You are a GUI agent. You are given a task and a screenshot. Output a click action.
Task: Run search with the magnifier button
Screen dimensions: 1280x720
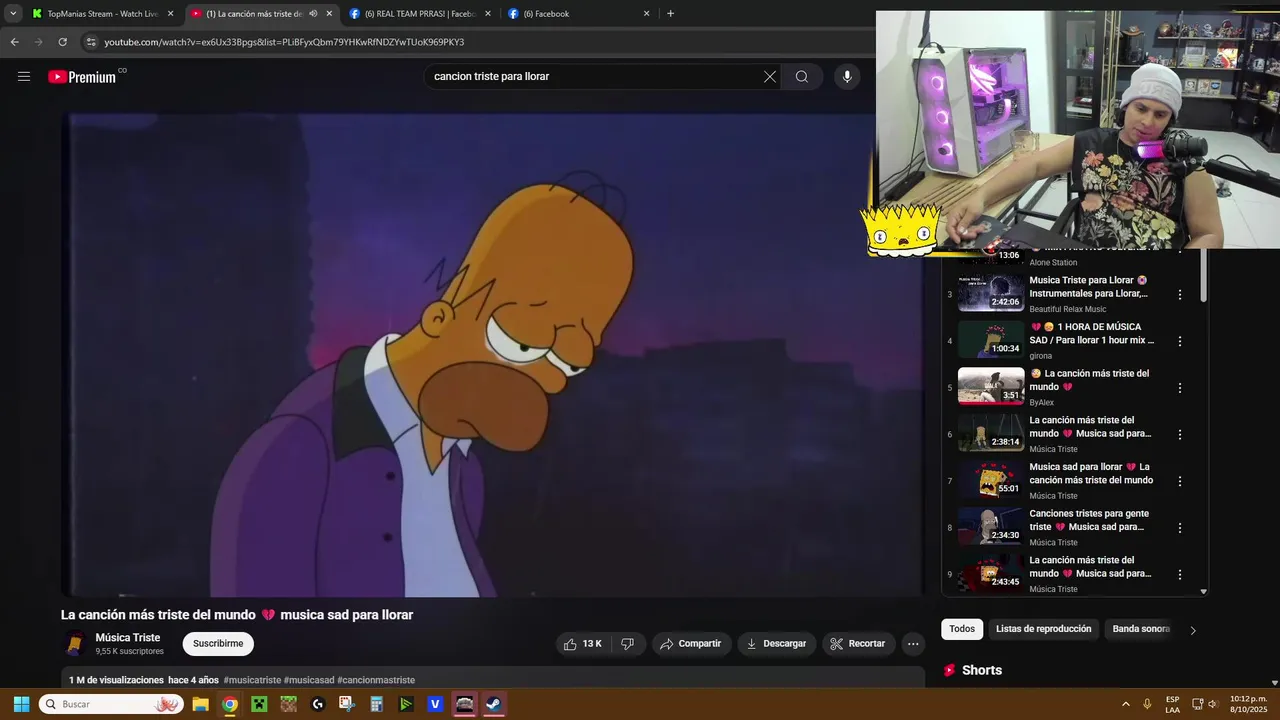802,76
